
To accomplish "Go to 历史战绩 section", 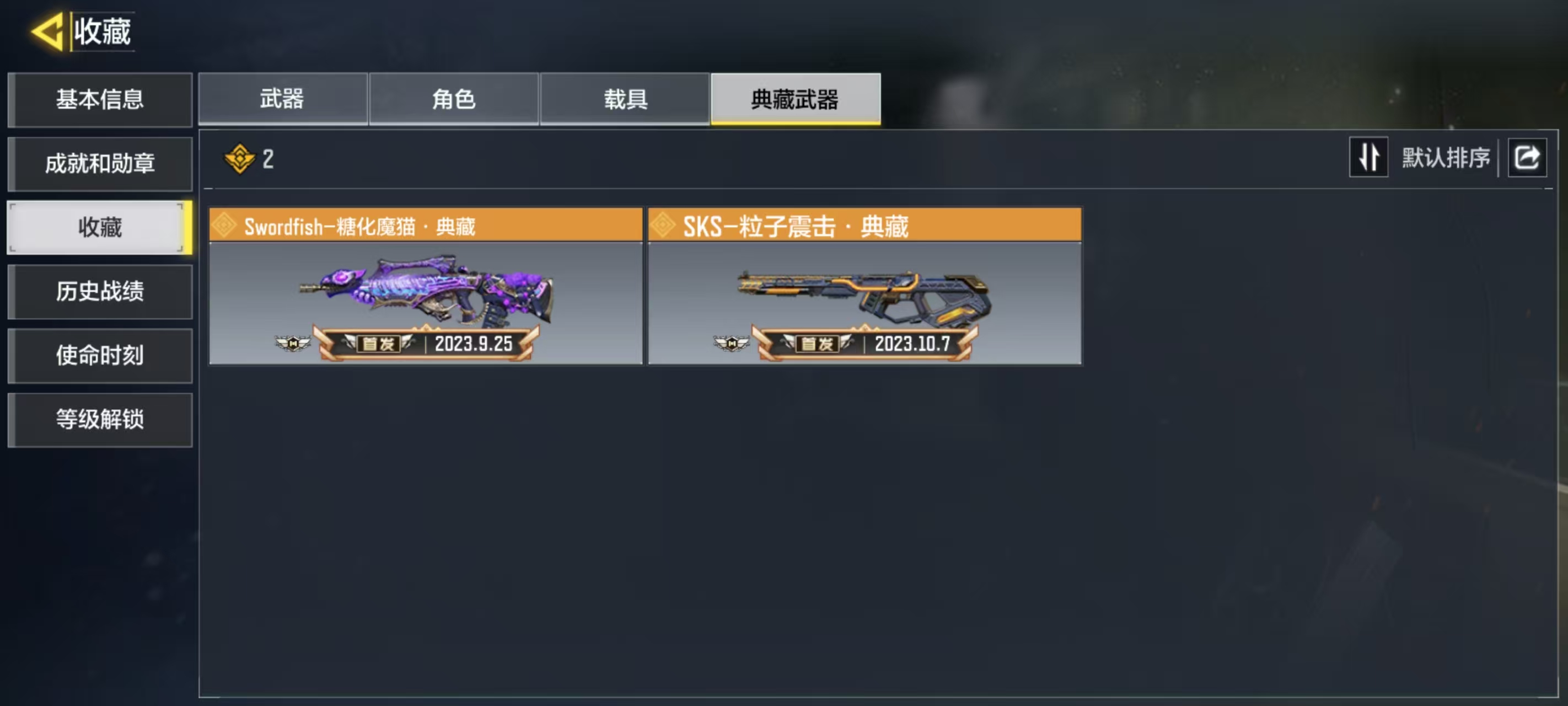I will click(100, 291).
